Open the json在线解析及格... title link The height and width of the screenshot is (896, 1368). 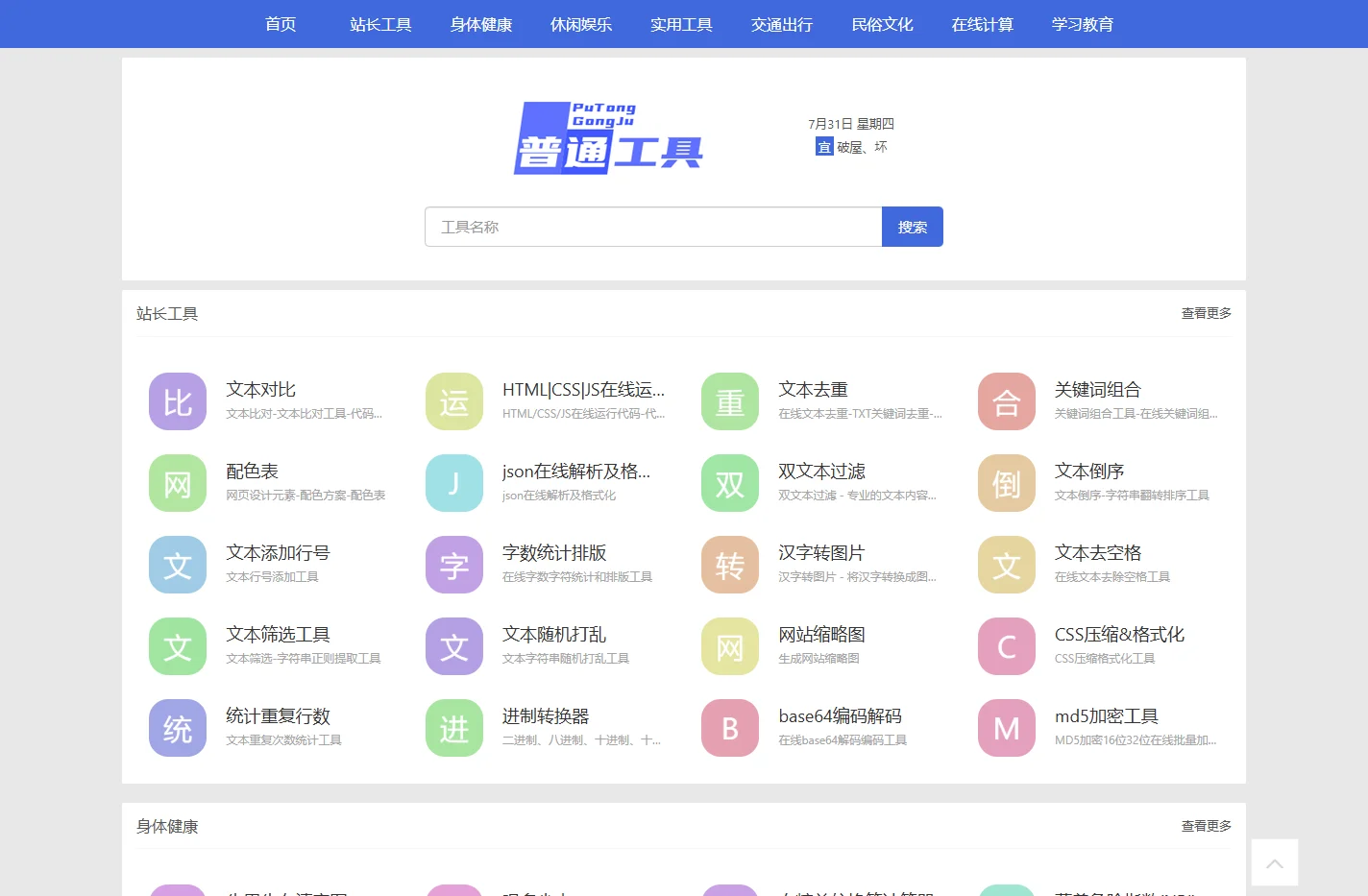tap(576, 471)
